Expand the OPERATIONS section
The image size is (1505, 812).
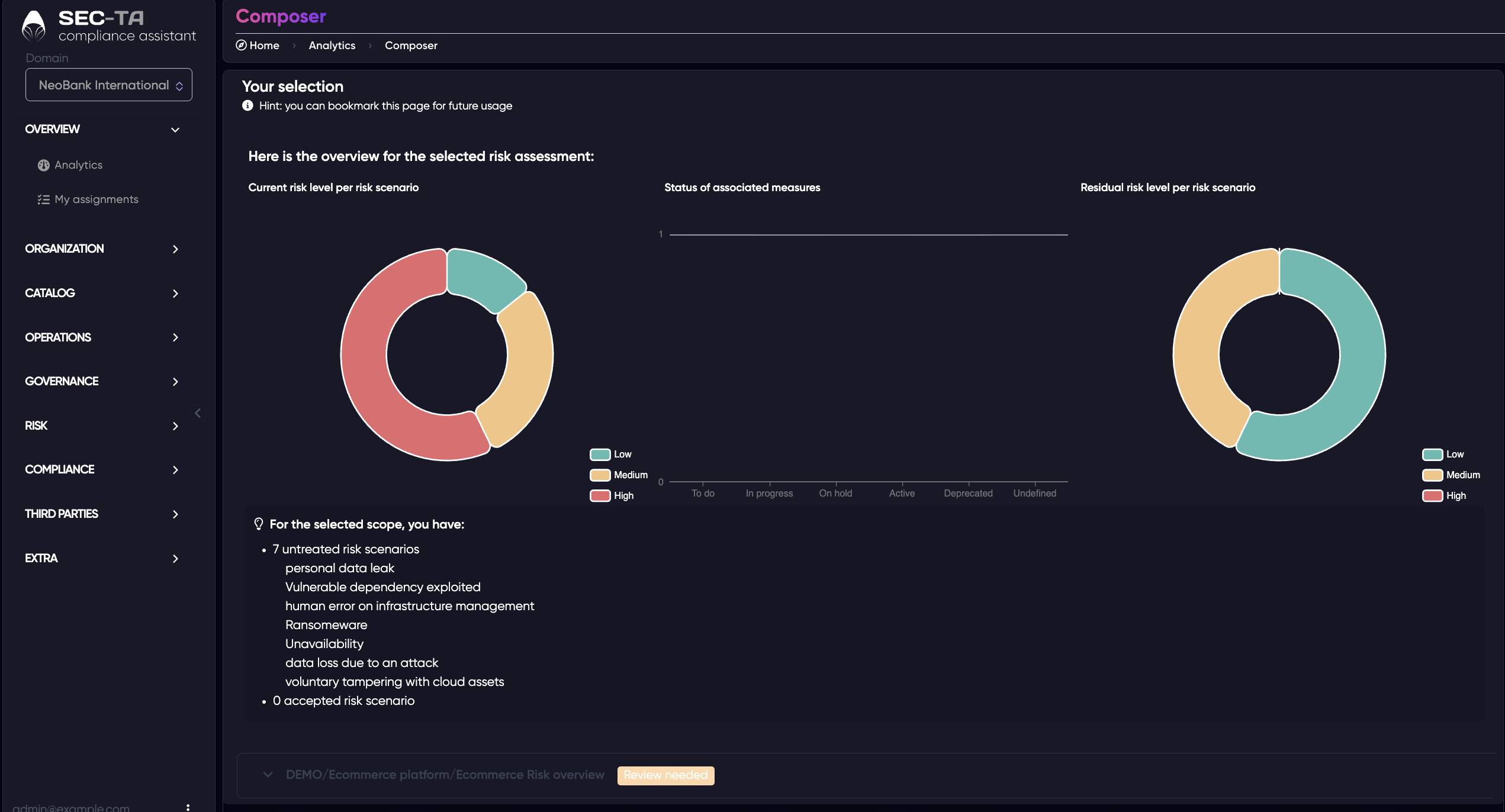102,337
